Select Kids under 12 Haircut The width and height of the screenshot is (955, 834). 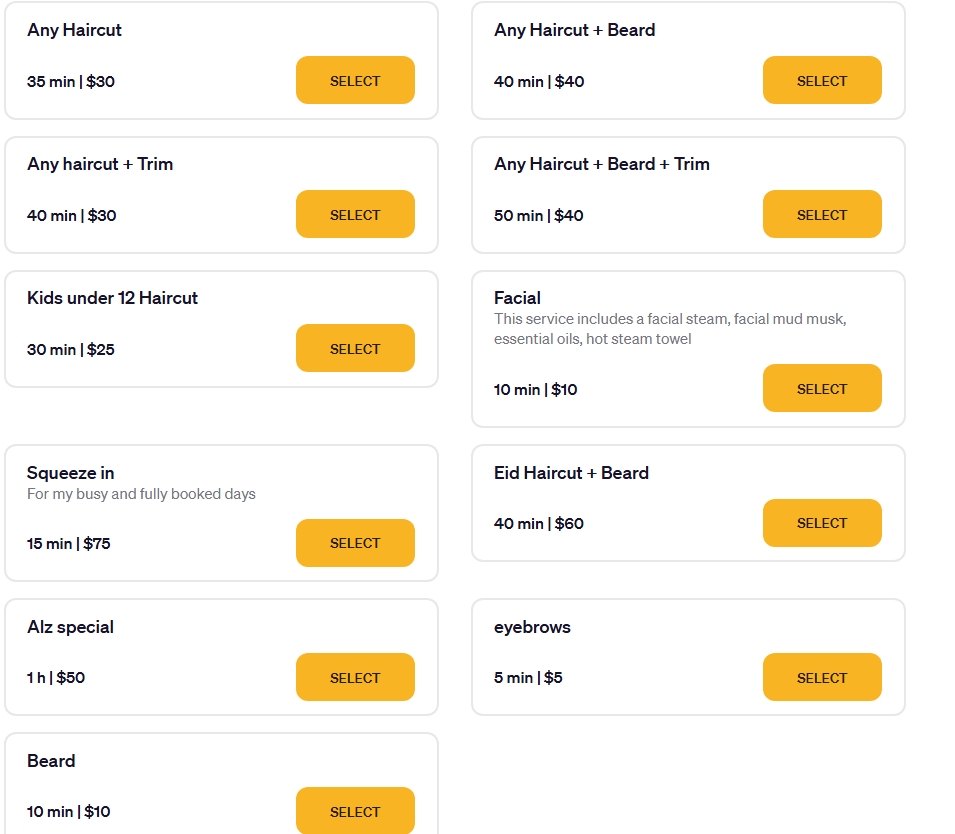pyautogui.click(x=355, y=349)
